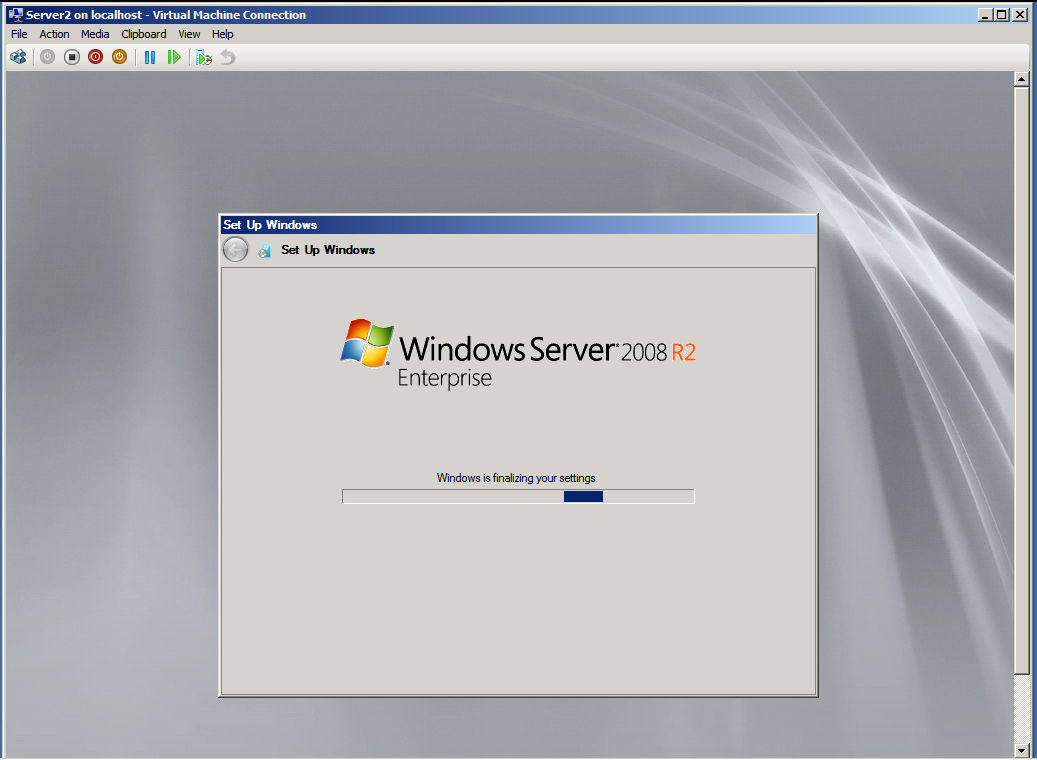
Task: Pause the virtual machine
Action: point(150,58)
